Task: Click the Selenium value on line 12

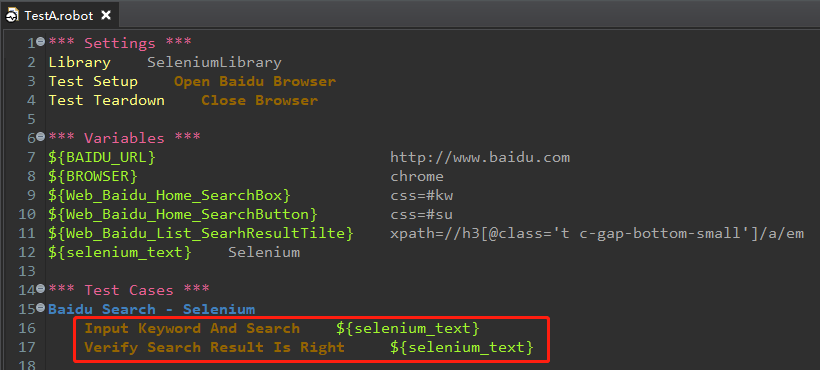Action: click(x=264, y=252)
